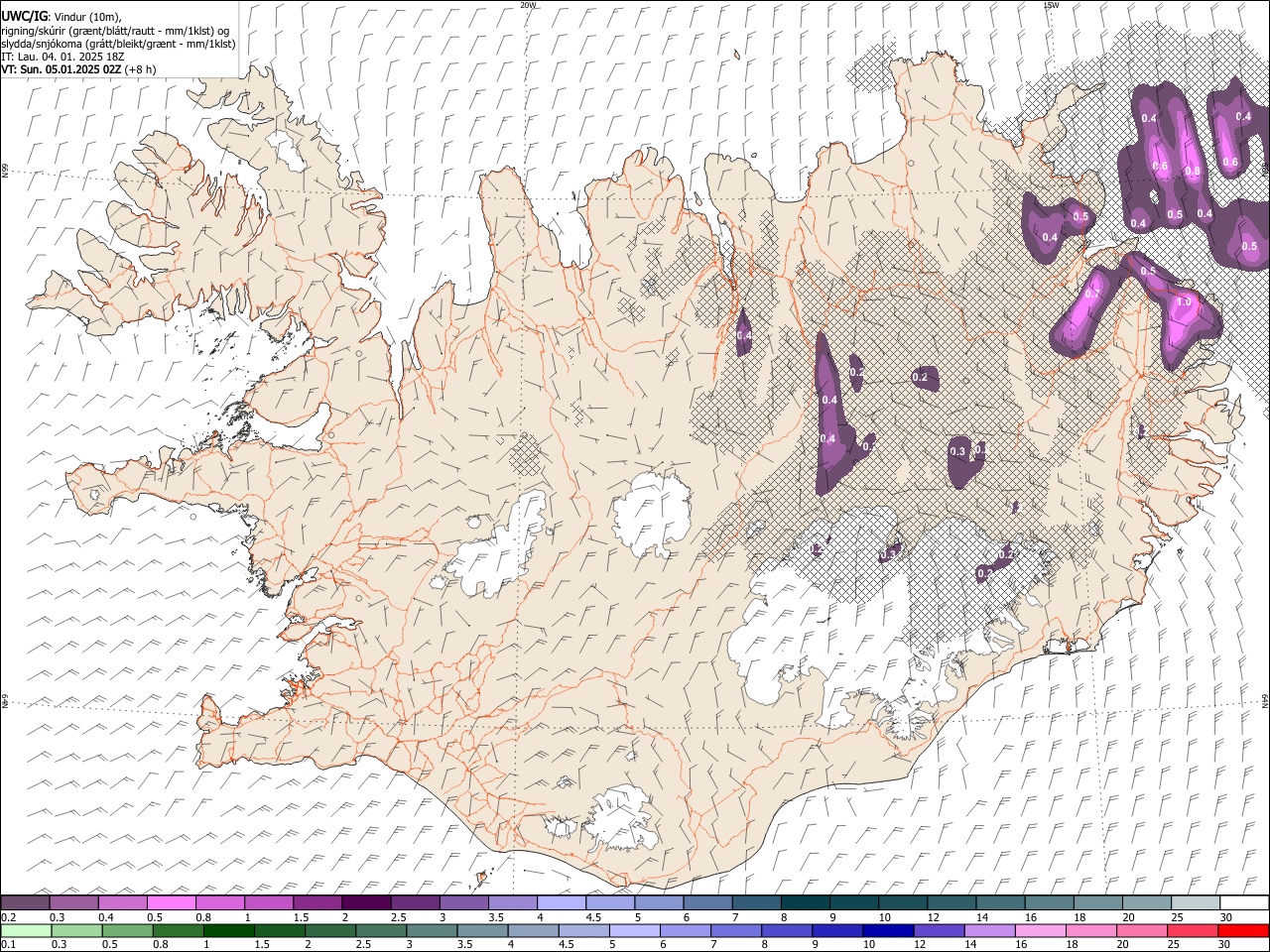Select the upper legend swatch labeled 1.5
The image size is (1270, 952).
[317, 902]
